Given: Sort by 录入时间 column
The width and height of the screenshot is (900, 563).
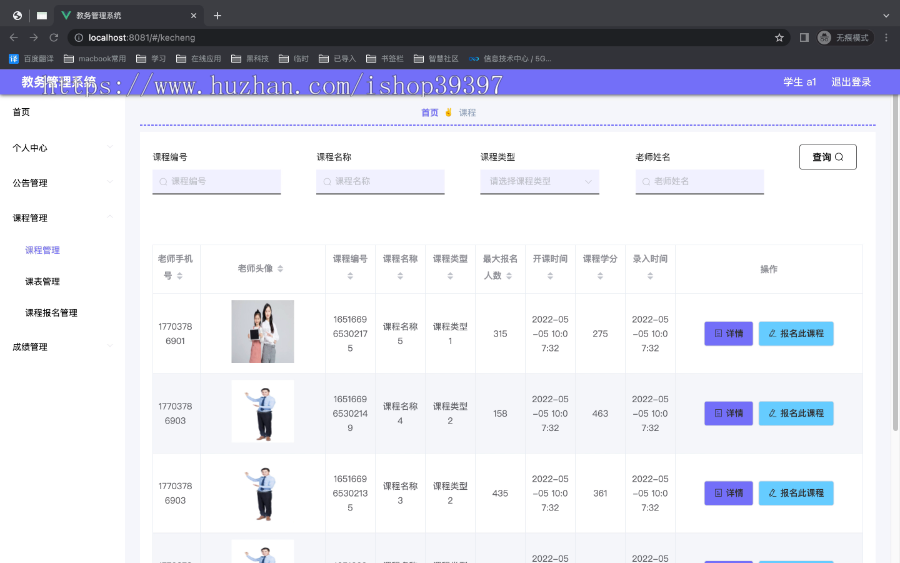Looking at the screenshot, I should 650,276.
